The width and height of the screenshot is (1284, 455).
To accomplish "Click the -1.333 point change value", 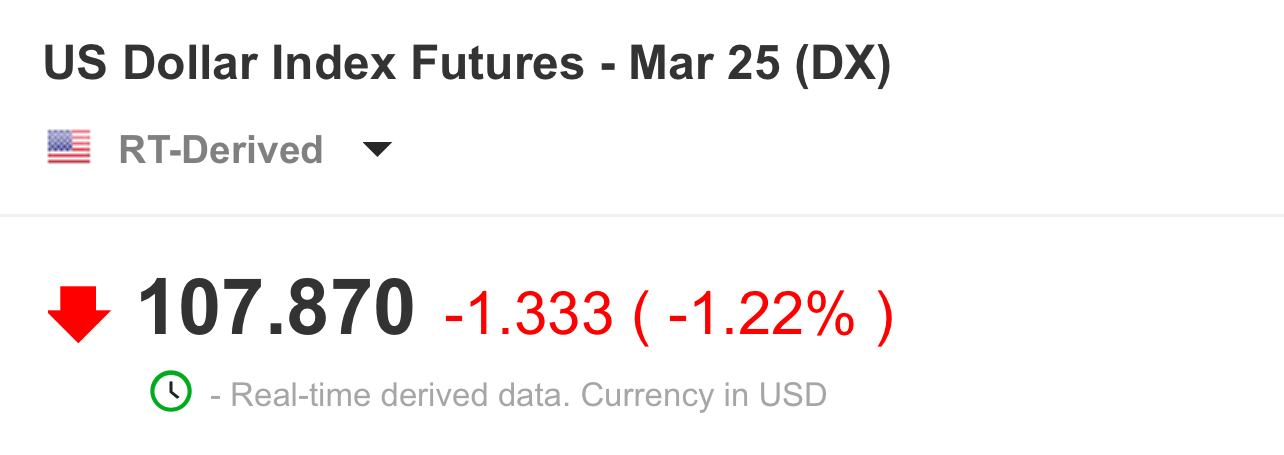I will coord(528,316).
